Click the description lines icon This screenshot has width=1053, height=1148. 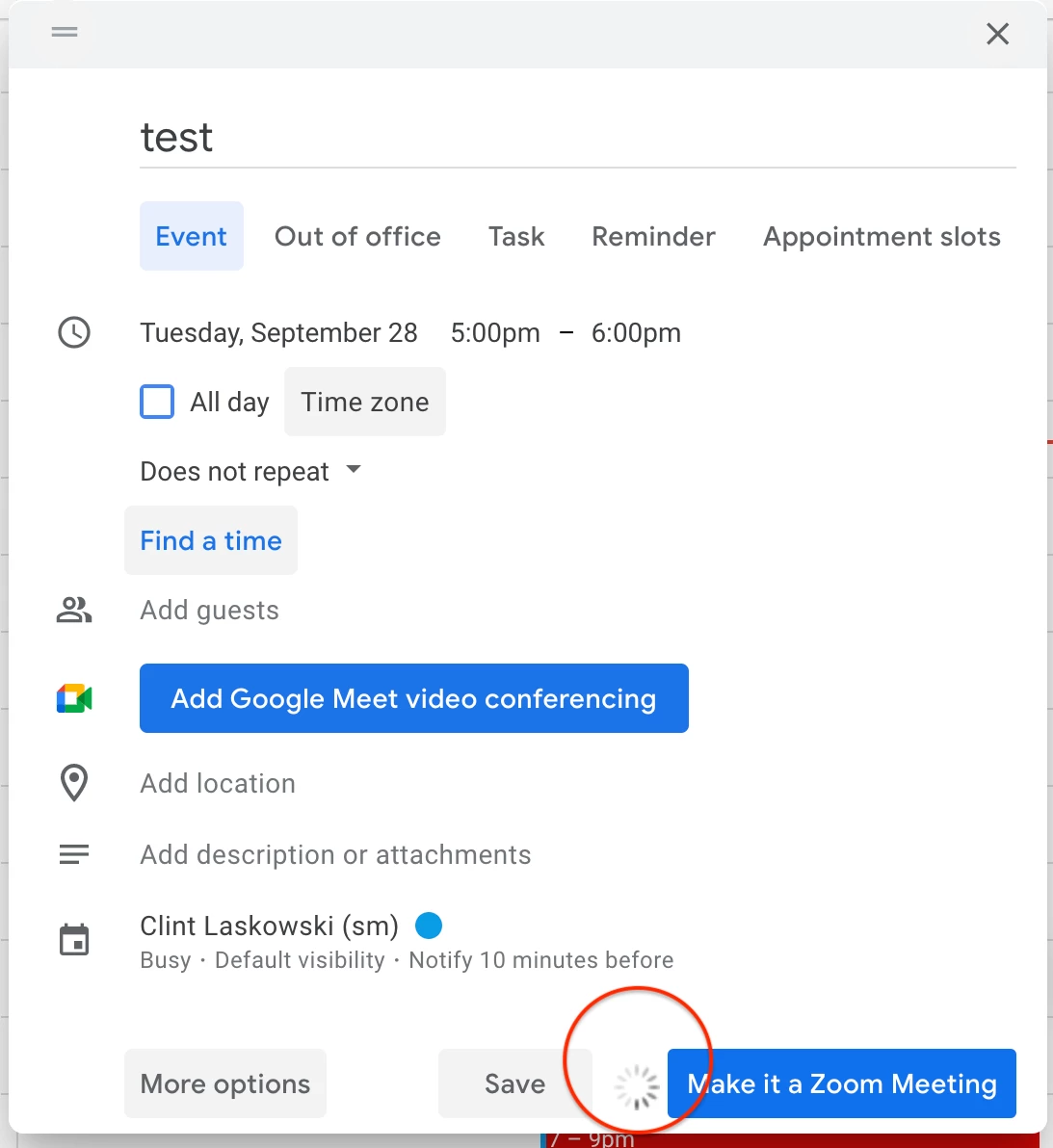pyautogui.click(x=74, y=853)
